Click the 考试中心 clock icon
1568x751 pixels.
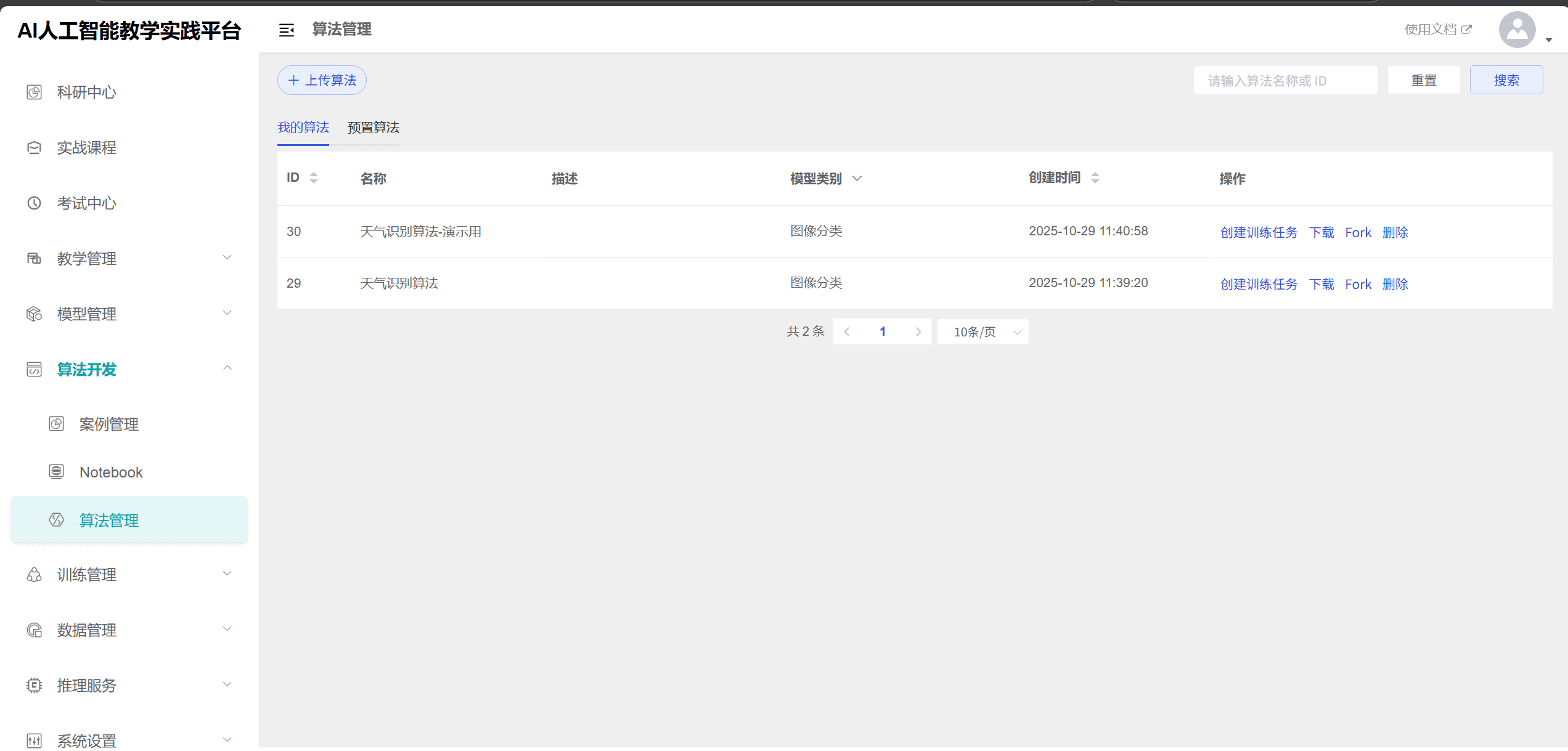(35, 203)
